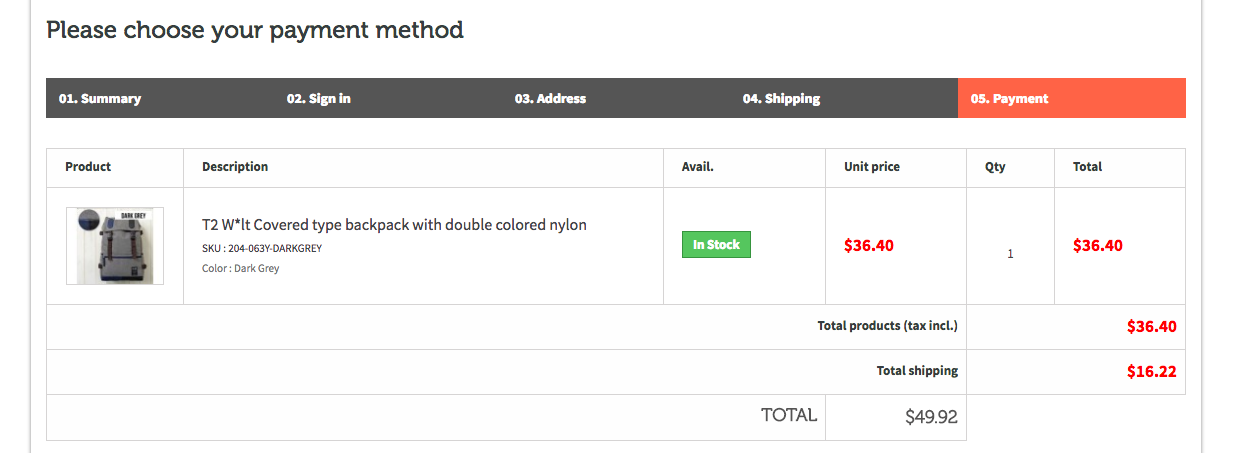Go back to the 01. Summary step
The image size is (1246, 453).
pyautogui.click(x=100, y=99)
